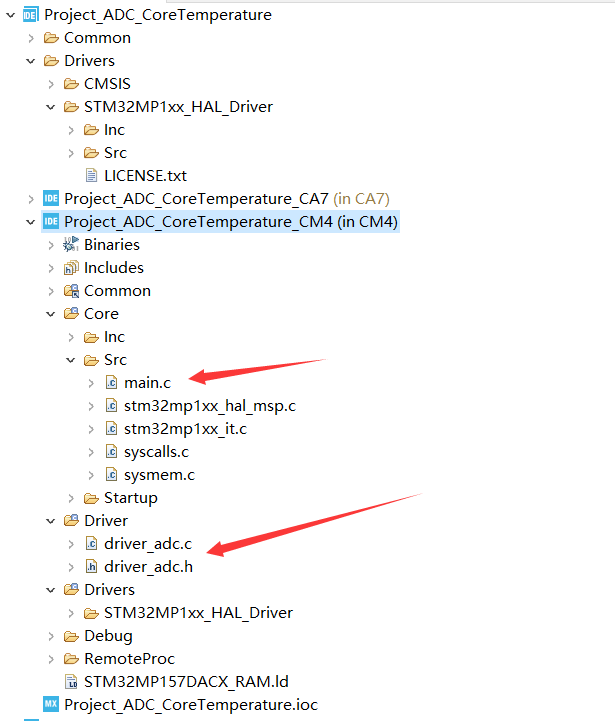Click the Debug folder icon
Image resolution: width=615 pixels, height=721 pixels.
click(71, 636)
